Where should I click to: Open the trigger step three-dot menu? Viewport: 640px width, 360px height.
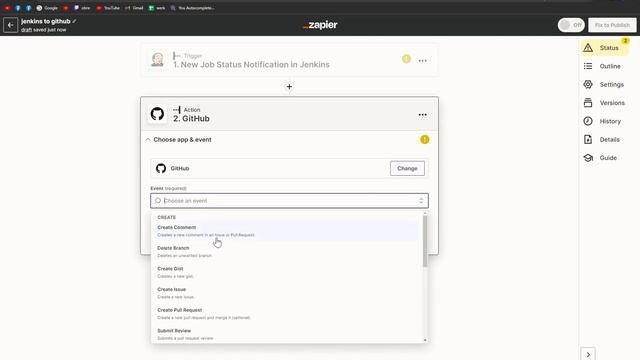(422, 60)
